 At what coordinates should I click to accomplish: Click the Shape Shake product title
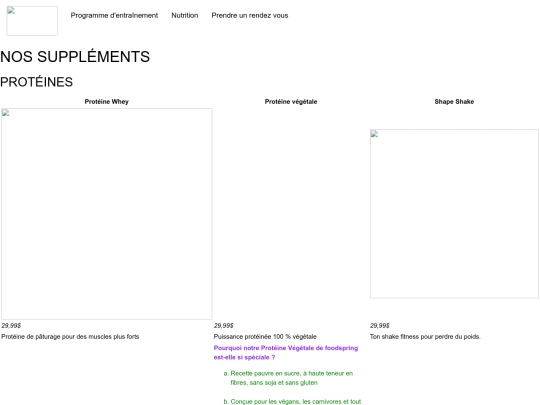pyautogui.click(x=454, y=102)
